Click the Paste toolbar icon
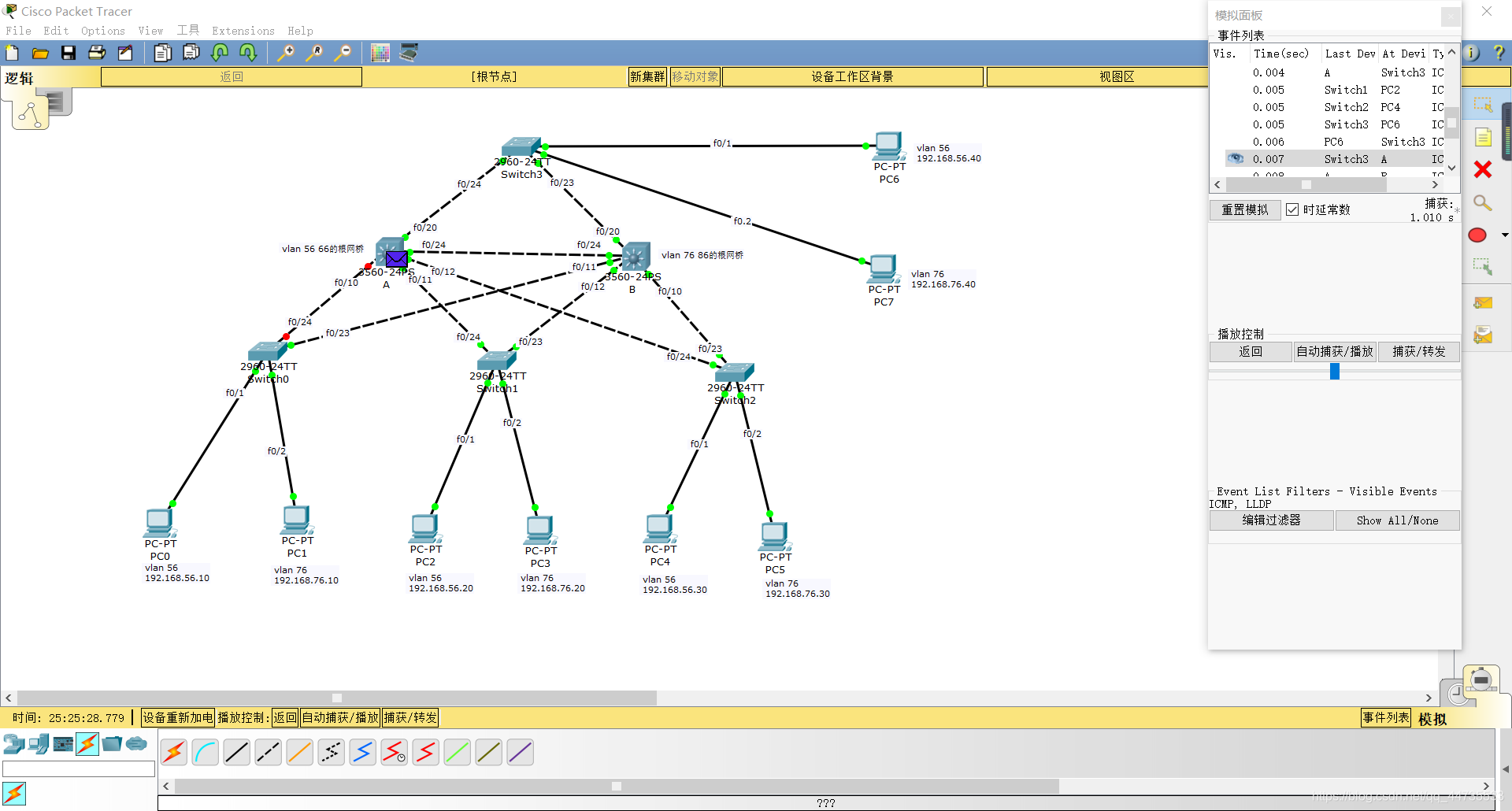The width and height of the screenshot is (1512, 811). [191, 53]
